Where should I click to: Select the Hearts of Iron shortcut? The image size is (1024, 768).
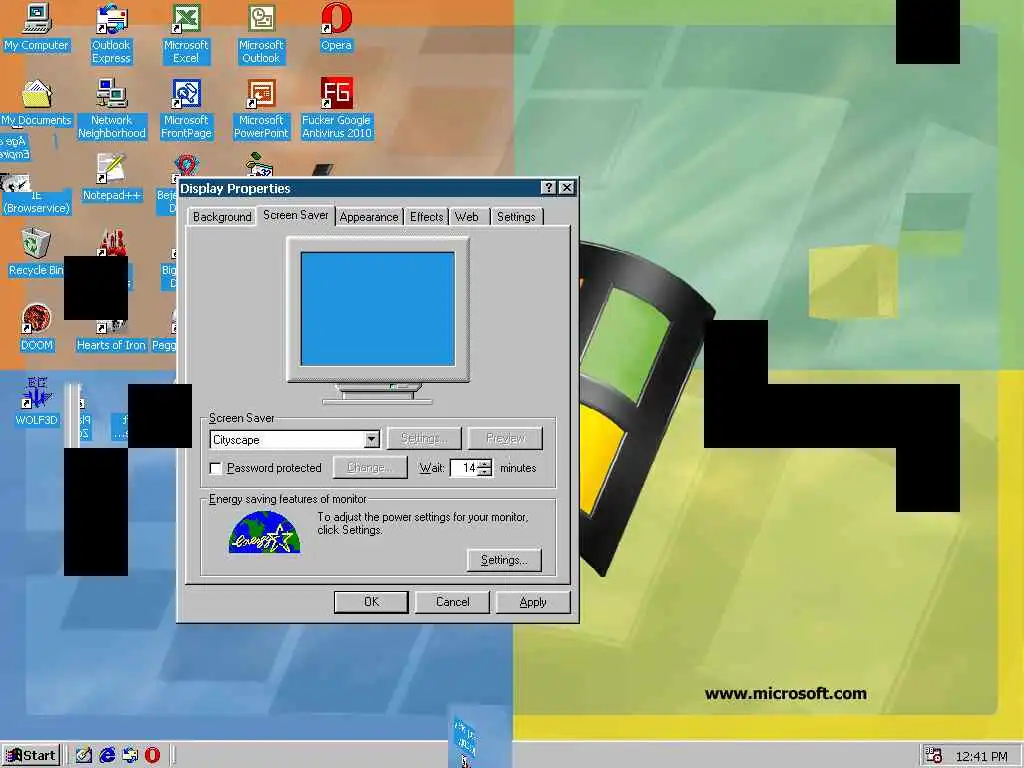pos(111,336)
